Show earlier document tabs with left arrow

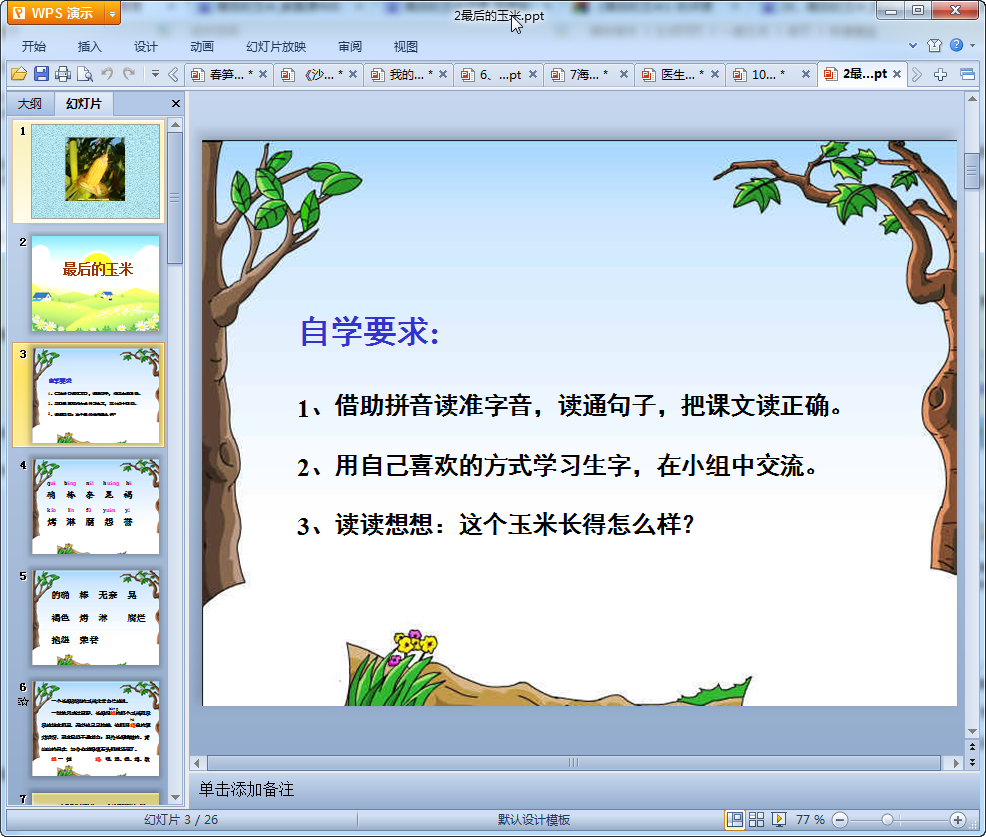[173, 75]
